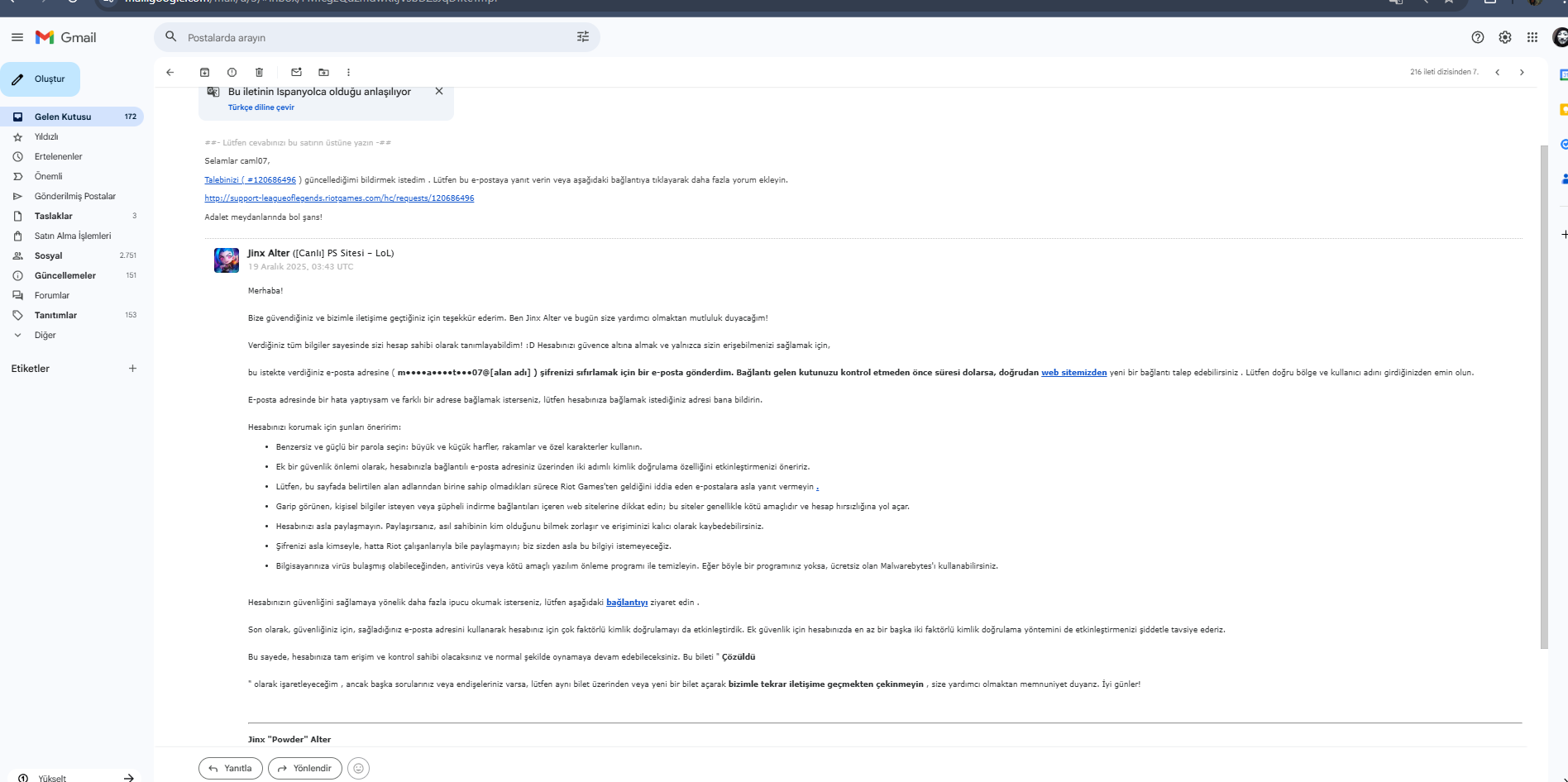Open bağlantıyı security tips link
This screenshot has width=1568, height=782.
[627, 603]
